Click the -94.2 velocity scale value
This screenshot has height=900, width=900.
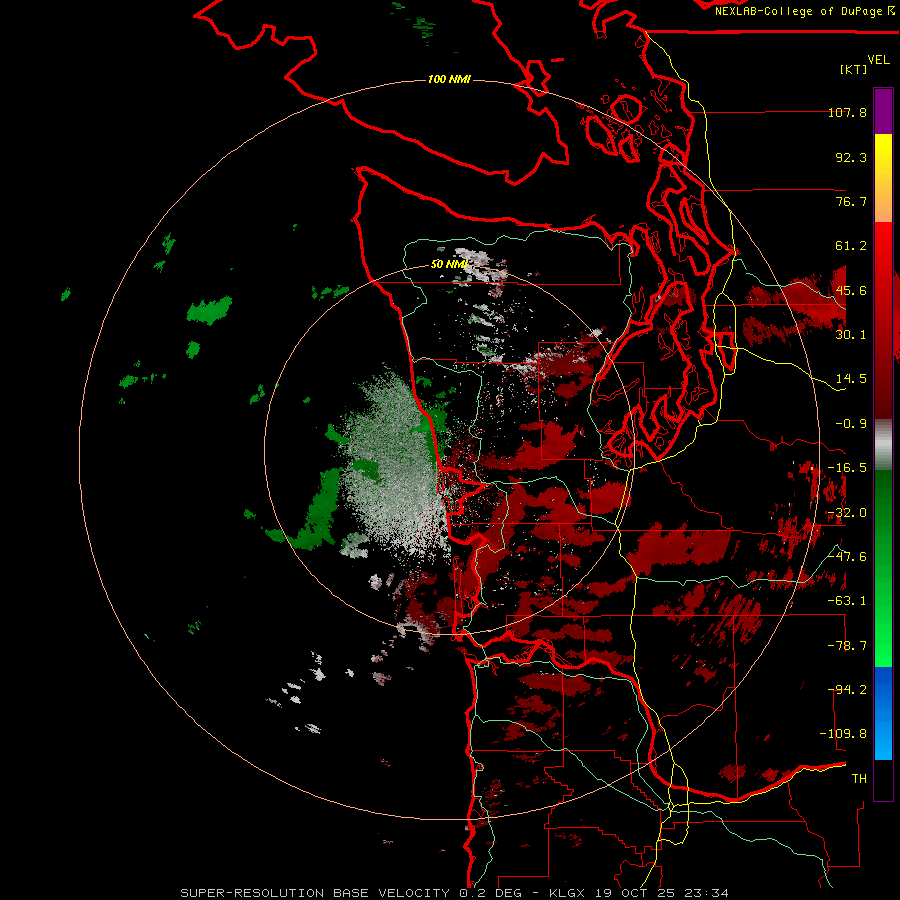[847, 690]
